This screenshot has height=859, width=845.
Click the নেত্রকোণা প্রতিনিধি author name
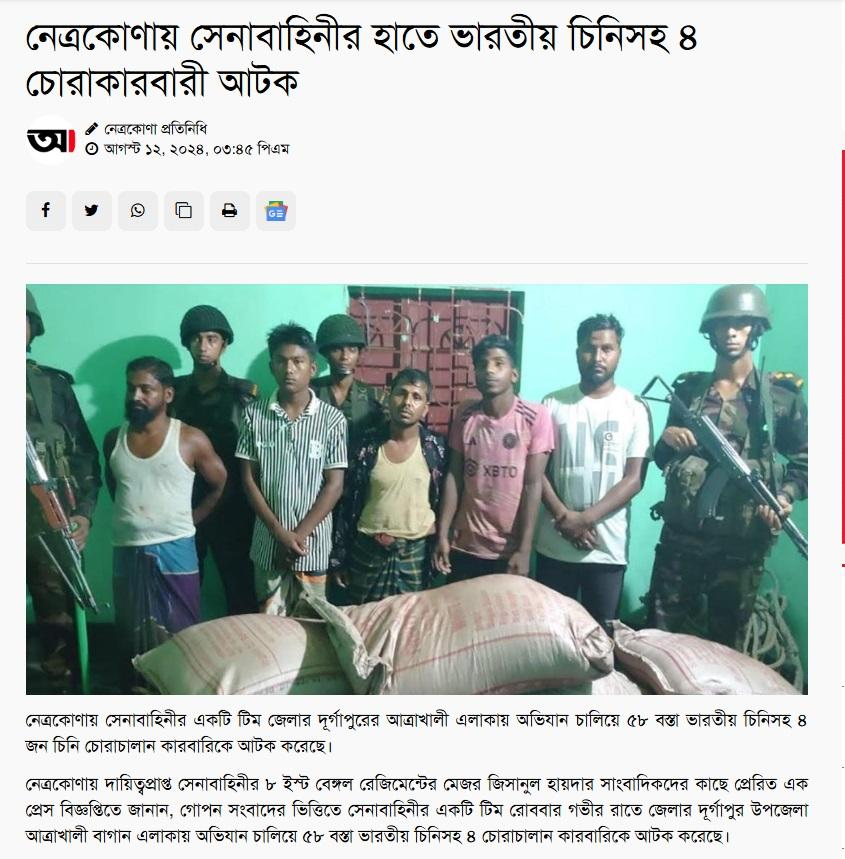pyautogui.click(x=156, y=129)
